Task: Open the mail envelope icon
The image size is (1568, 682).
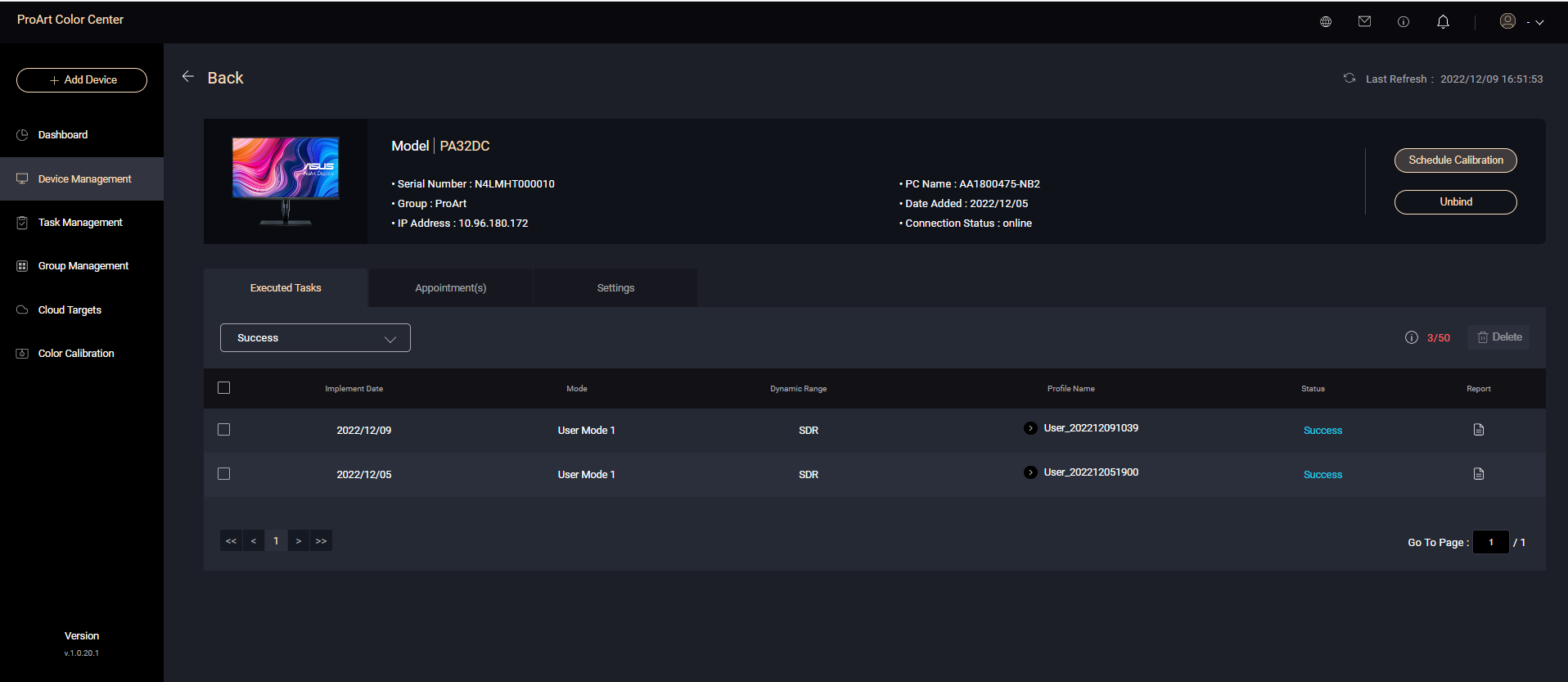Action: 1364,22
